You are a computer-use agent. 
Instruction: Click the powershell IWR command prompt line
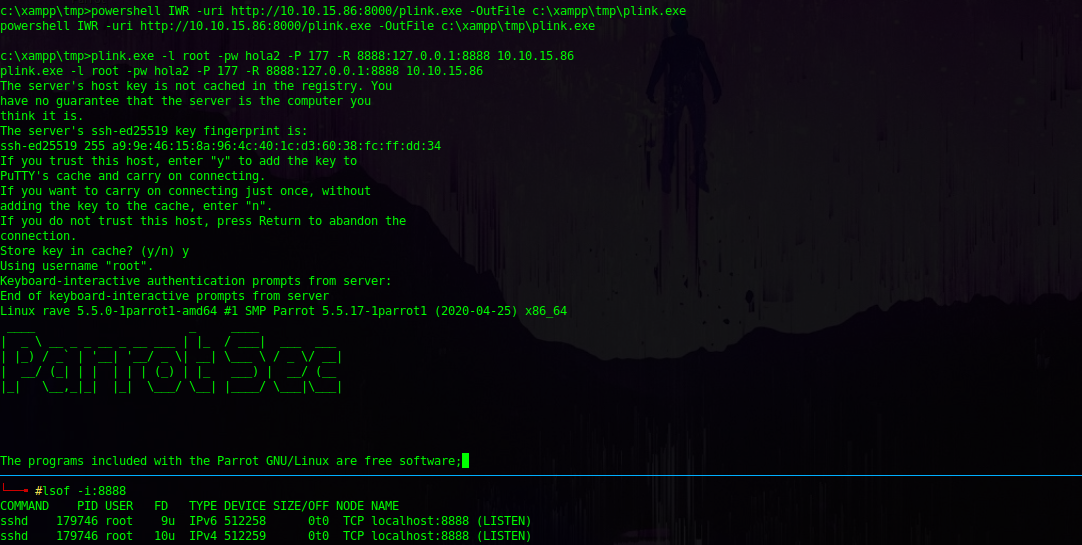point(343,11)
